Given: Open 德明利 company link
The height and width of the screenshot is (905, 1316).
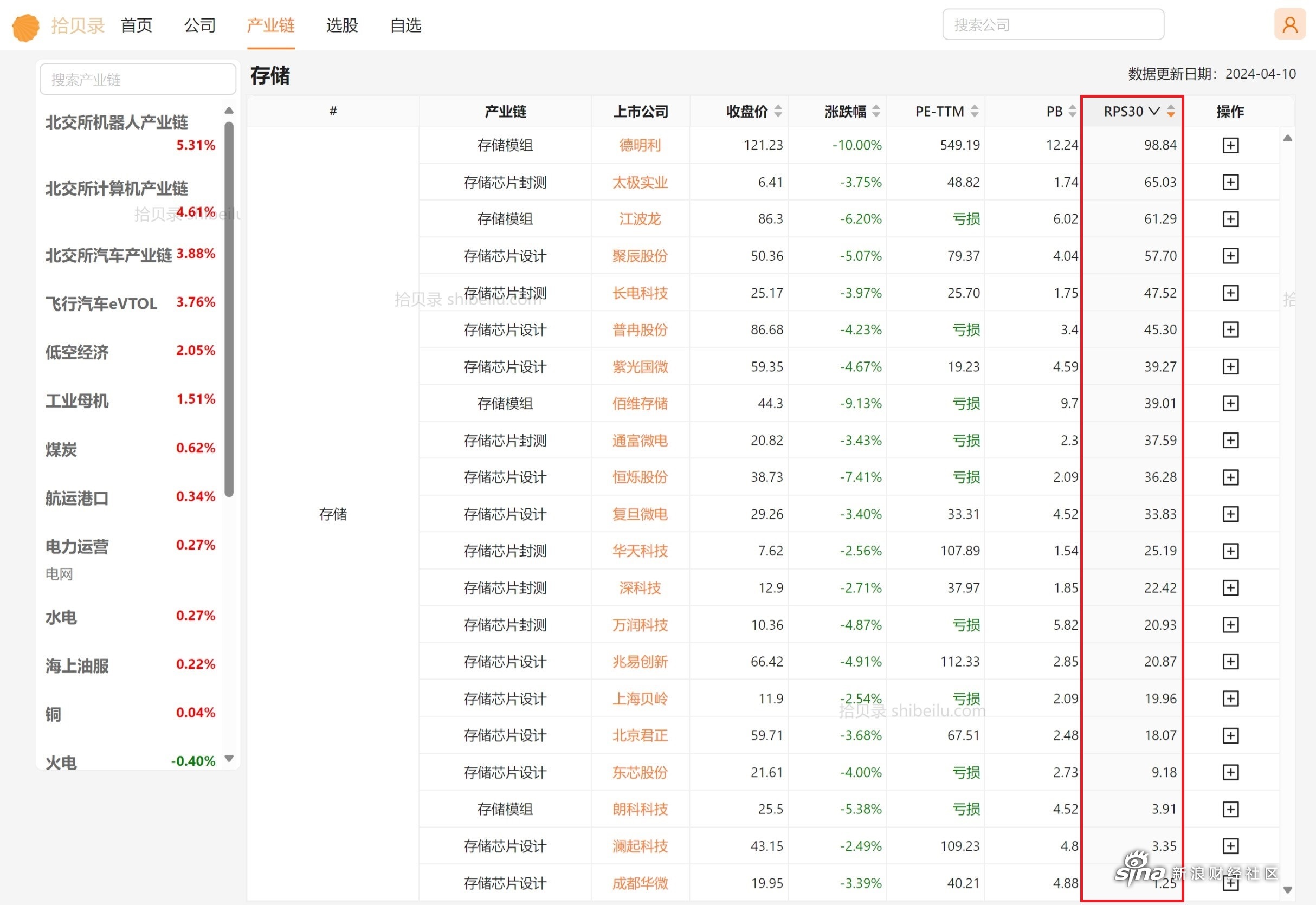Looking at the screenshot, I should [x=640, y=145].
